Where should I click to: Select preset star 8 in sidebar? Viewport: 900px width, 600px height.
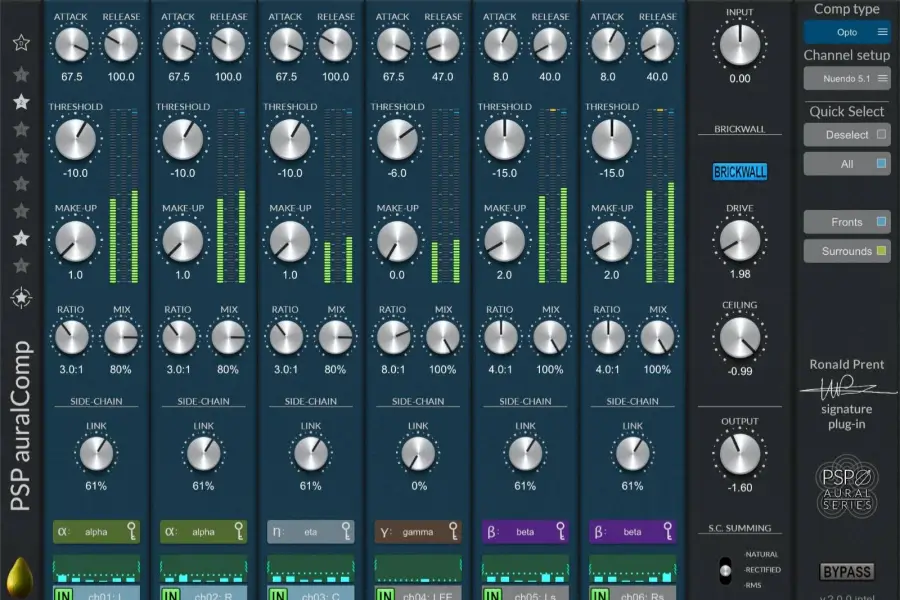coord(21,265)
